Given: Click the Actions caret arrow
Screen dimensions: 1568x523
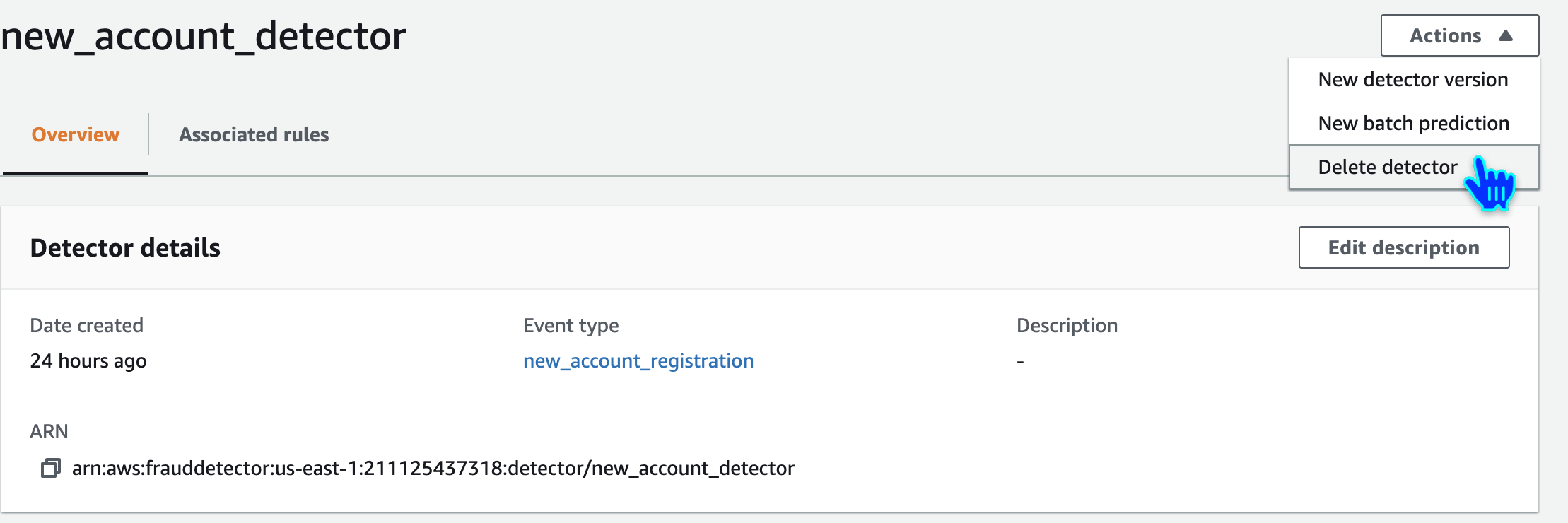Looking at the screenshot, I should pos(1505,35).
